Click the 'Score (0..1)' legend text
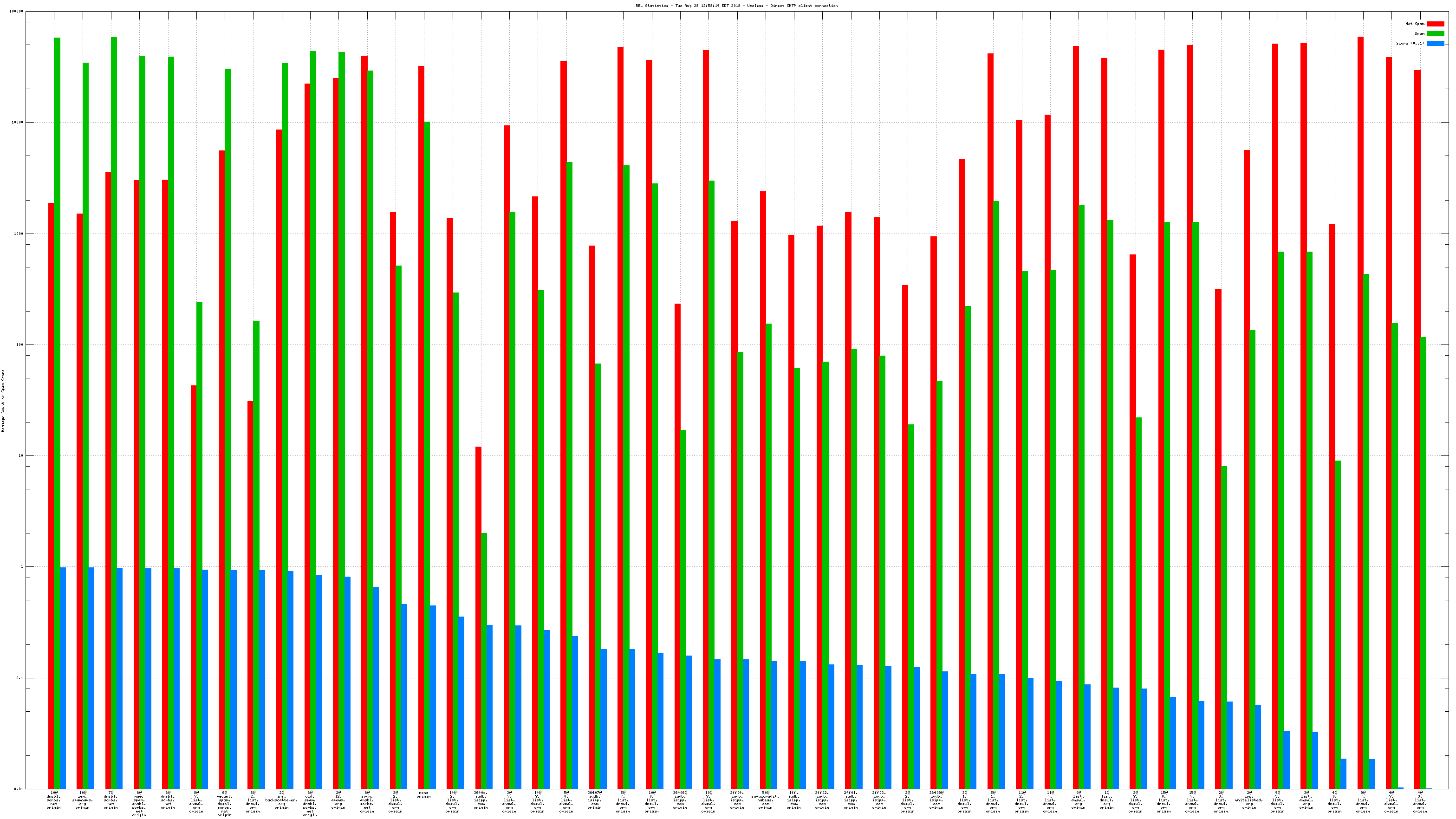This screenshot has width=1456, height=819. coord(1410,44)
